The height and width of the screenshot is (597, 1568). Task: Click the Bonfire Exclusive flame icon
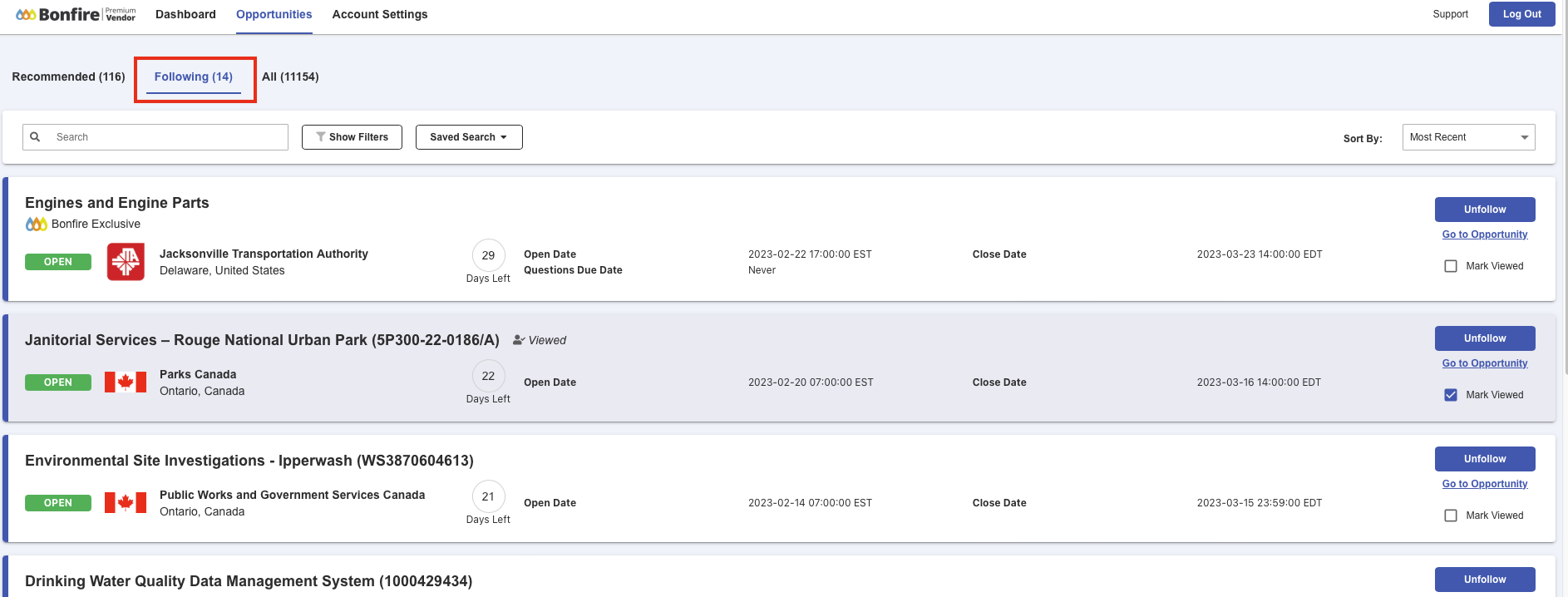click(x=37, y=224)
